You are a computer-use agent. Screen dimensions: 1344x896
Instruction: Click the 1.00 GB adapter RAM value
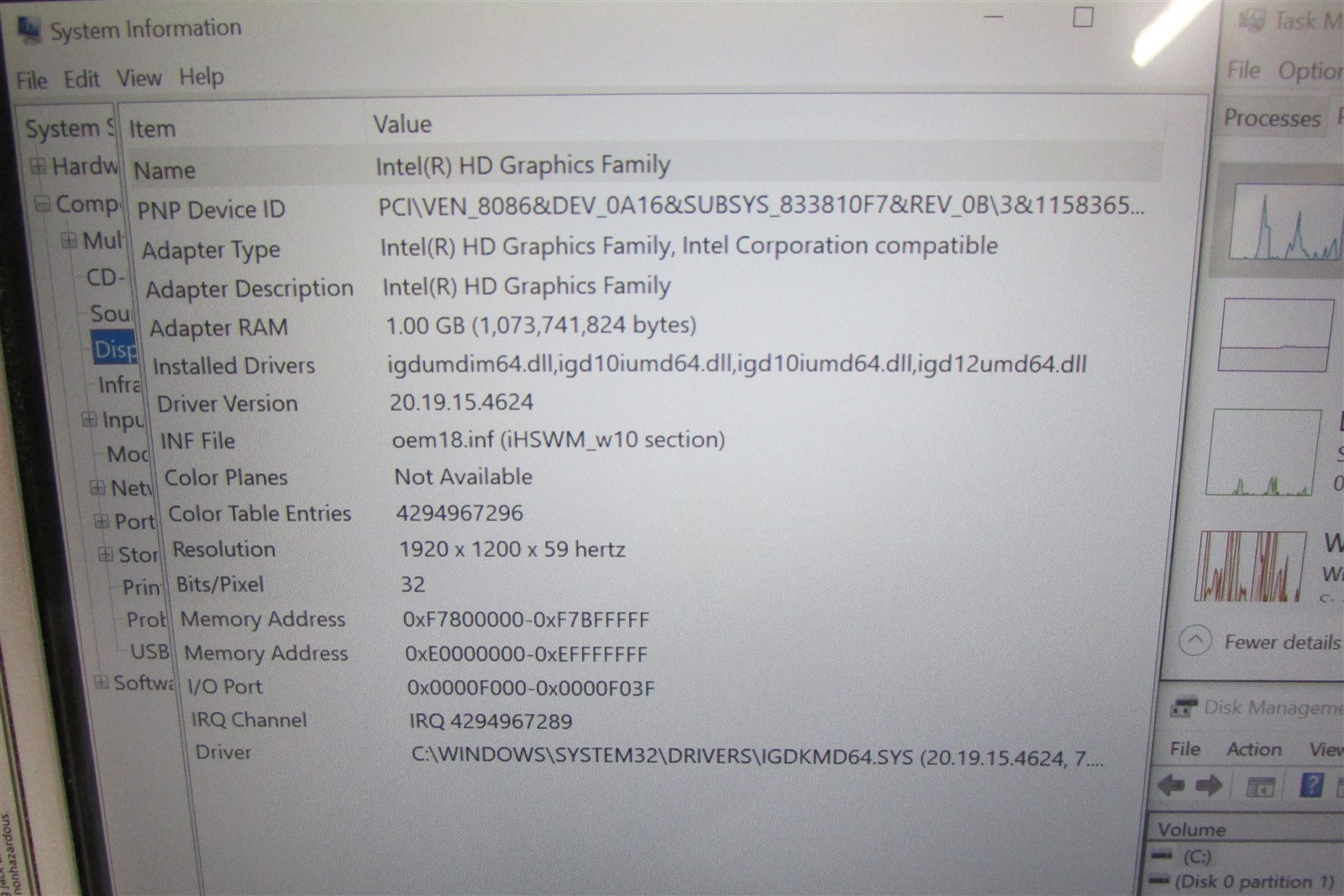tap(541, 325)
